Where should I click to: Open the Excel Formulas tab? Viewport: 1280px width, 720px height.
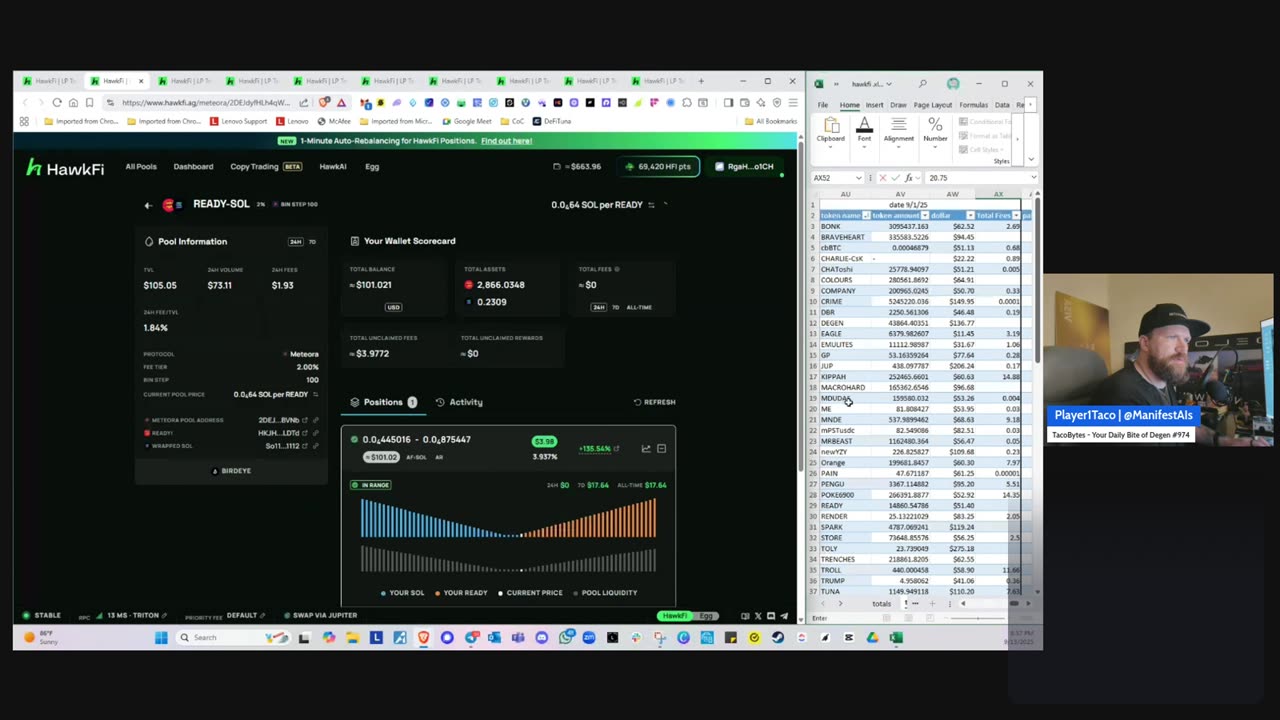pos(973,105)
